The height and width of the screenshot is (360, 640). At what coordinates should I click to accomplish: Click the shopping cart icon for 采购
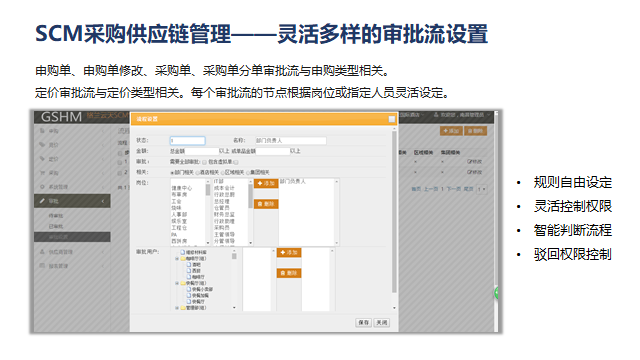pyautogui.click(x=42, y=173)
